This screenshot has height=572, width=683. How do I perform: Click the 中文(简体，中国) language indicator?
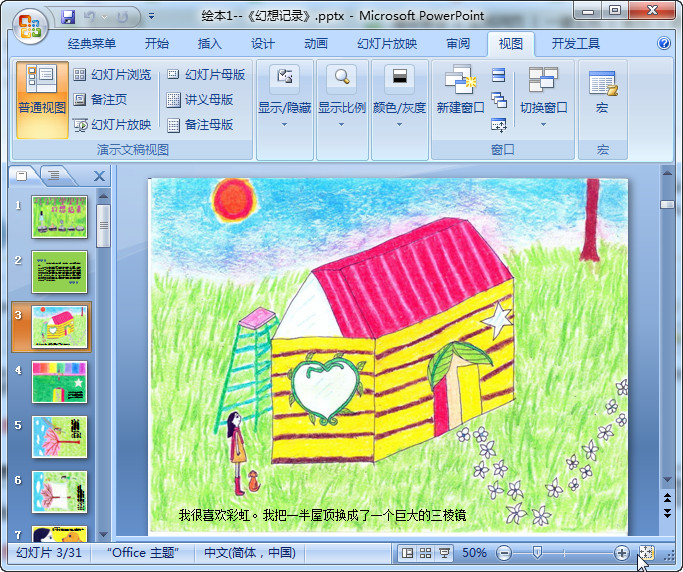coord(250,553)
